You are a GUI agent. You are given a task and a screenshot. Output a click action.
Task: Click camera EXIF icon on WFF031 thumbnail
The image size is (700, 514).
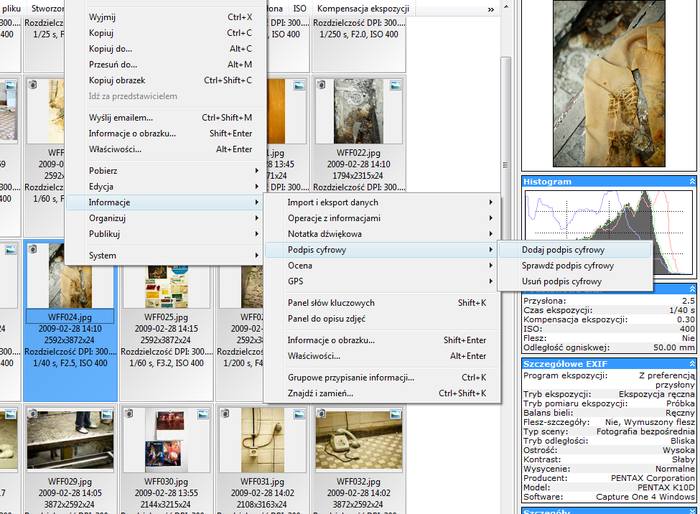[225, 414]
